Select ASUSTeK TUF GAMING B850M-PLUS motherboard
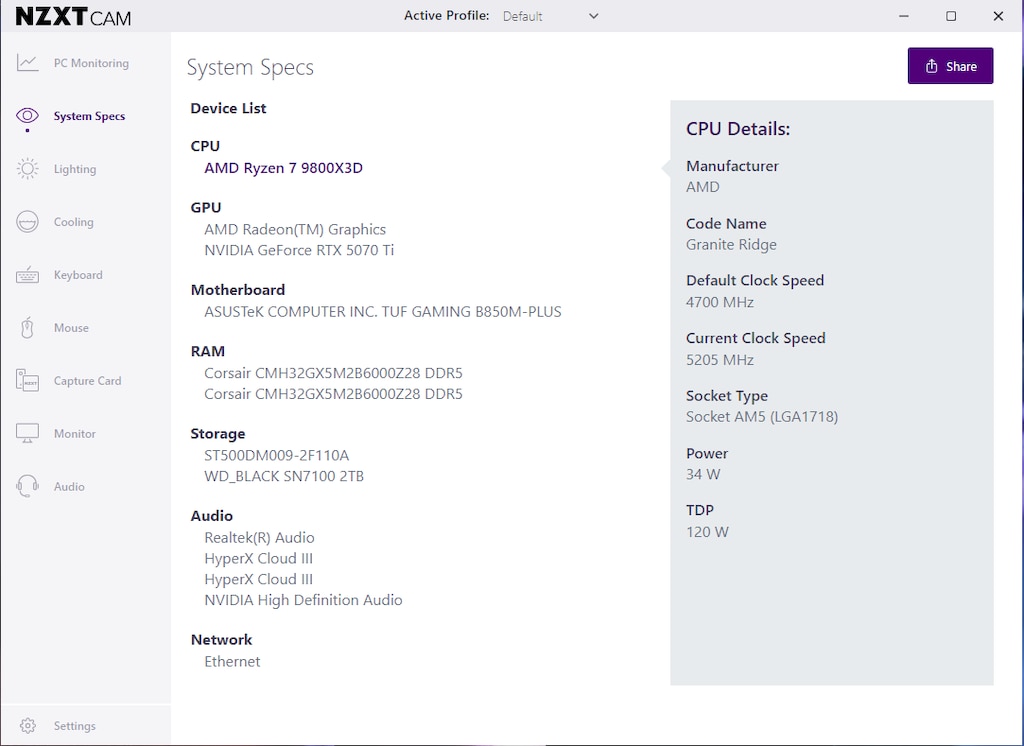This screenshot has height=746, width=1024. [x=382, y=312]
